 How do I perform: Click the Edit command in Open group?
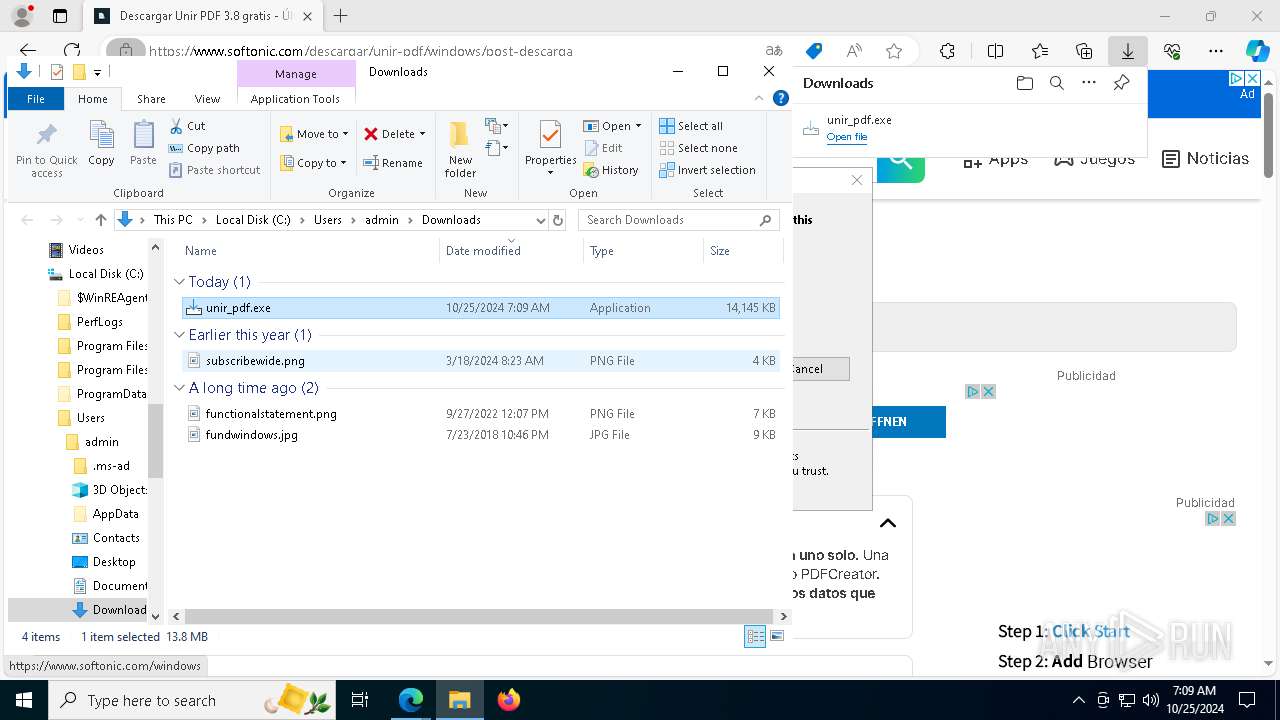(x=603, y=148)
